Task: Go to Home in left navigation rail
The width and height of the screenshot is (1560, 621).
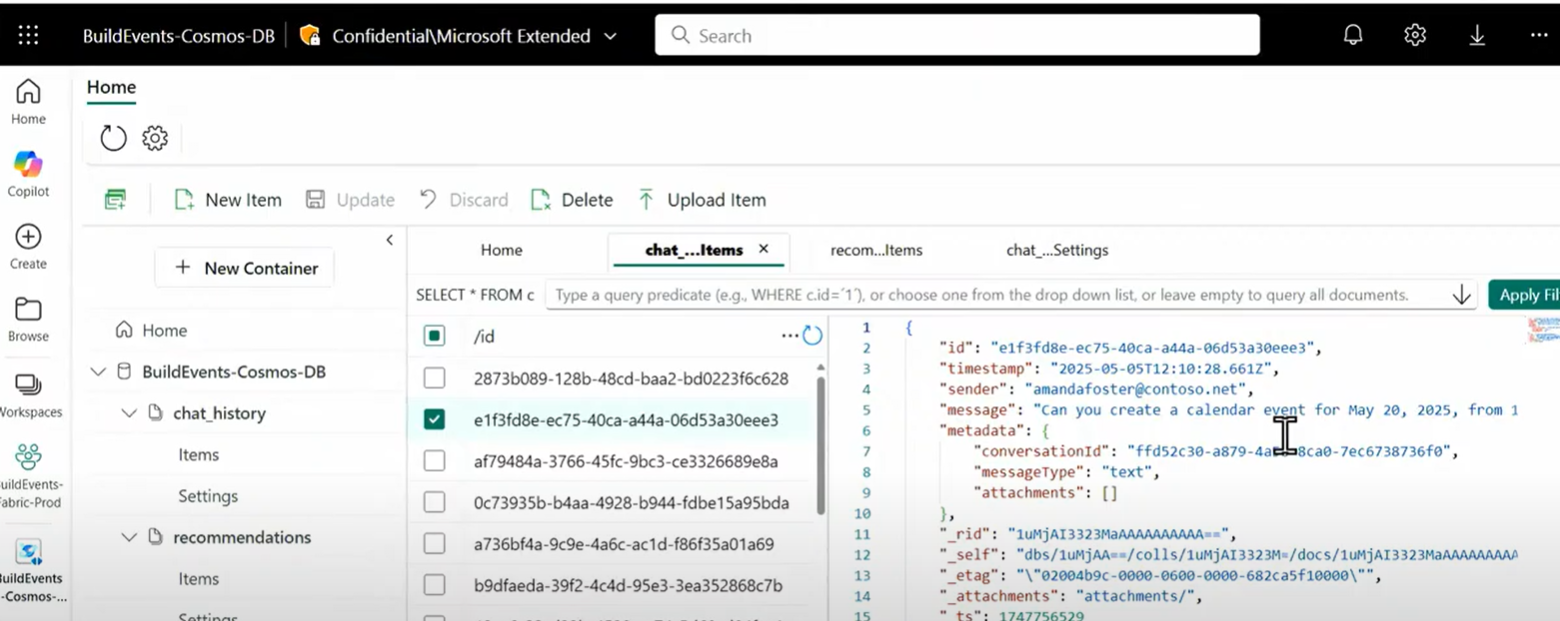Action: click(28, 102)
